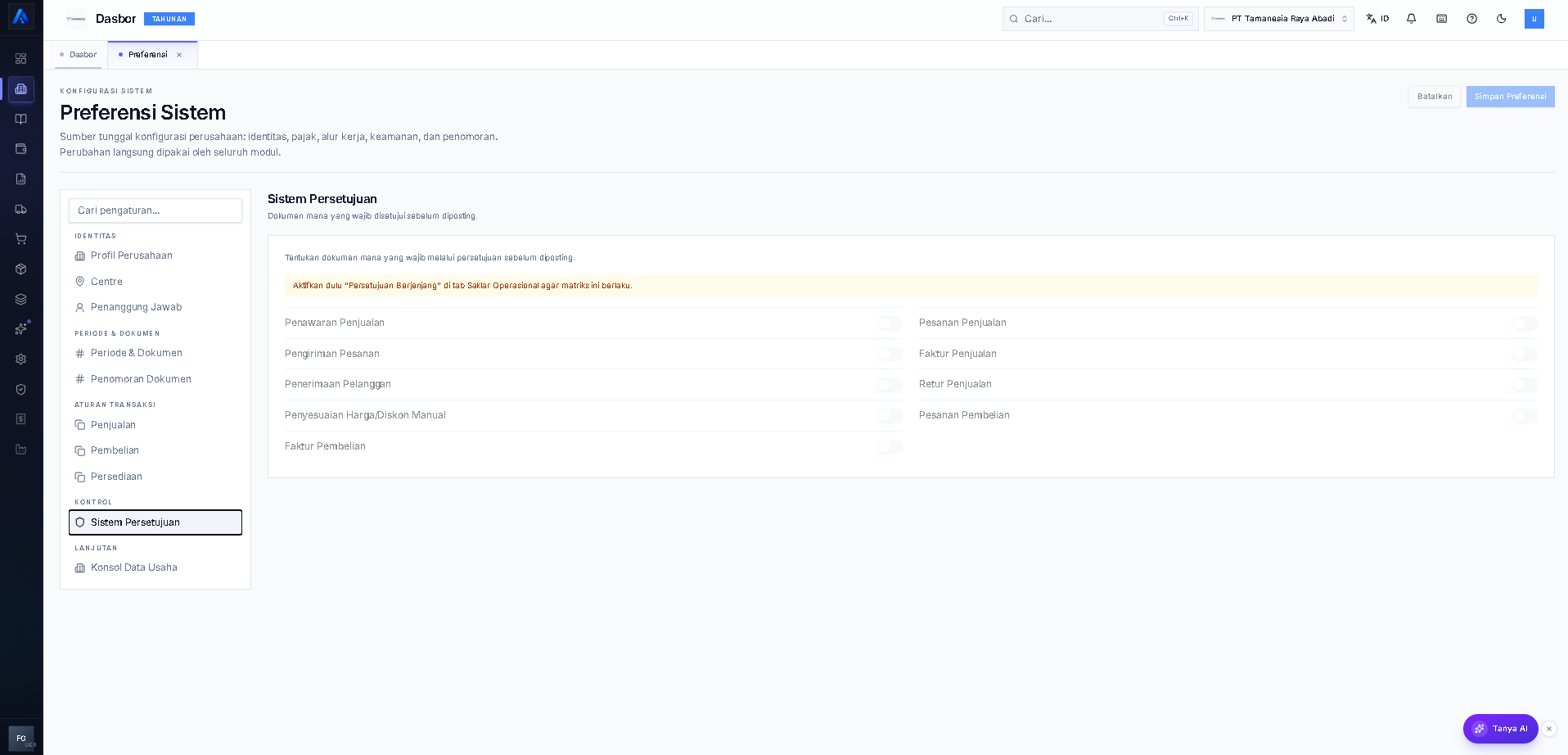Open the shield check icon in sidebar
The image size is (1568, 755).
pos(21,389)
